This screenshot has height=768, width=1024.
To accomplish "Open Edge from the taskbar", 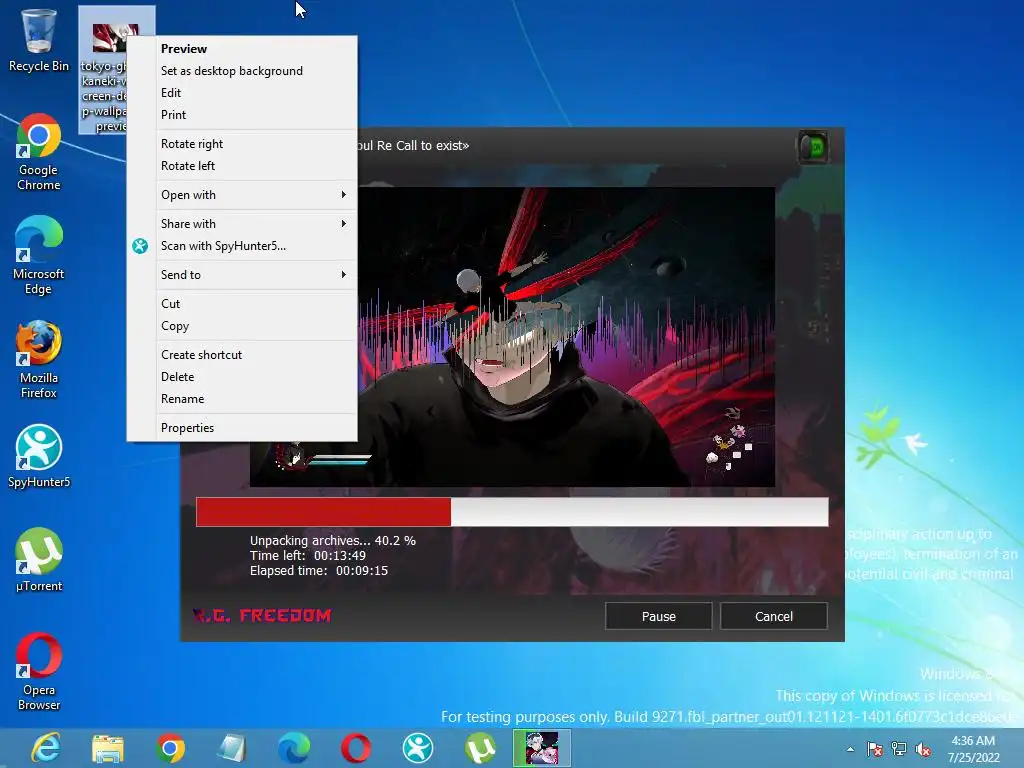I will (294, 748).
